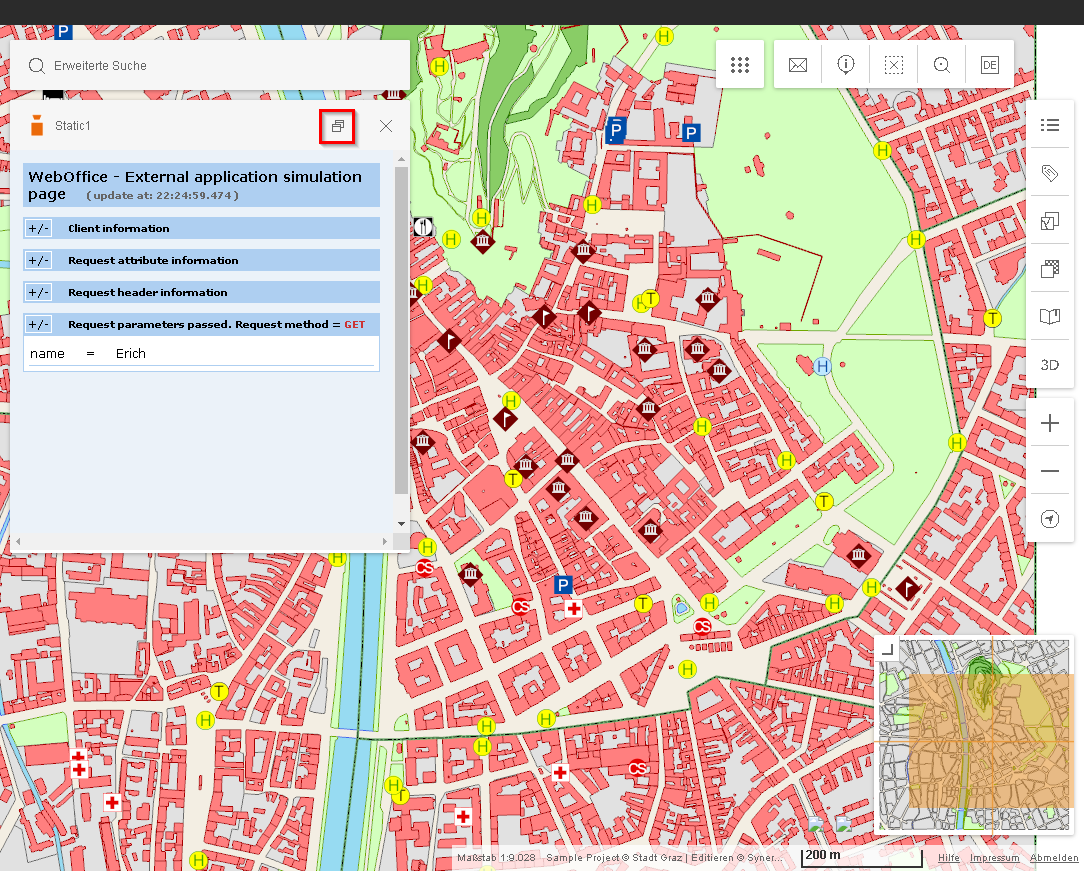The image size is (1084, 871).
Task: Click the Abmelden link to log out
Action: click(x=1054, y=858)
